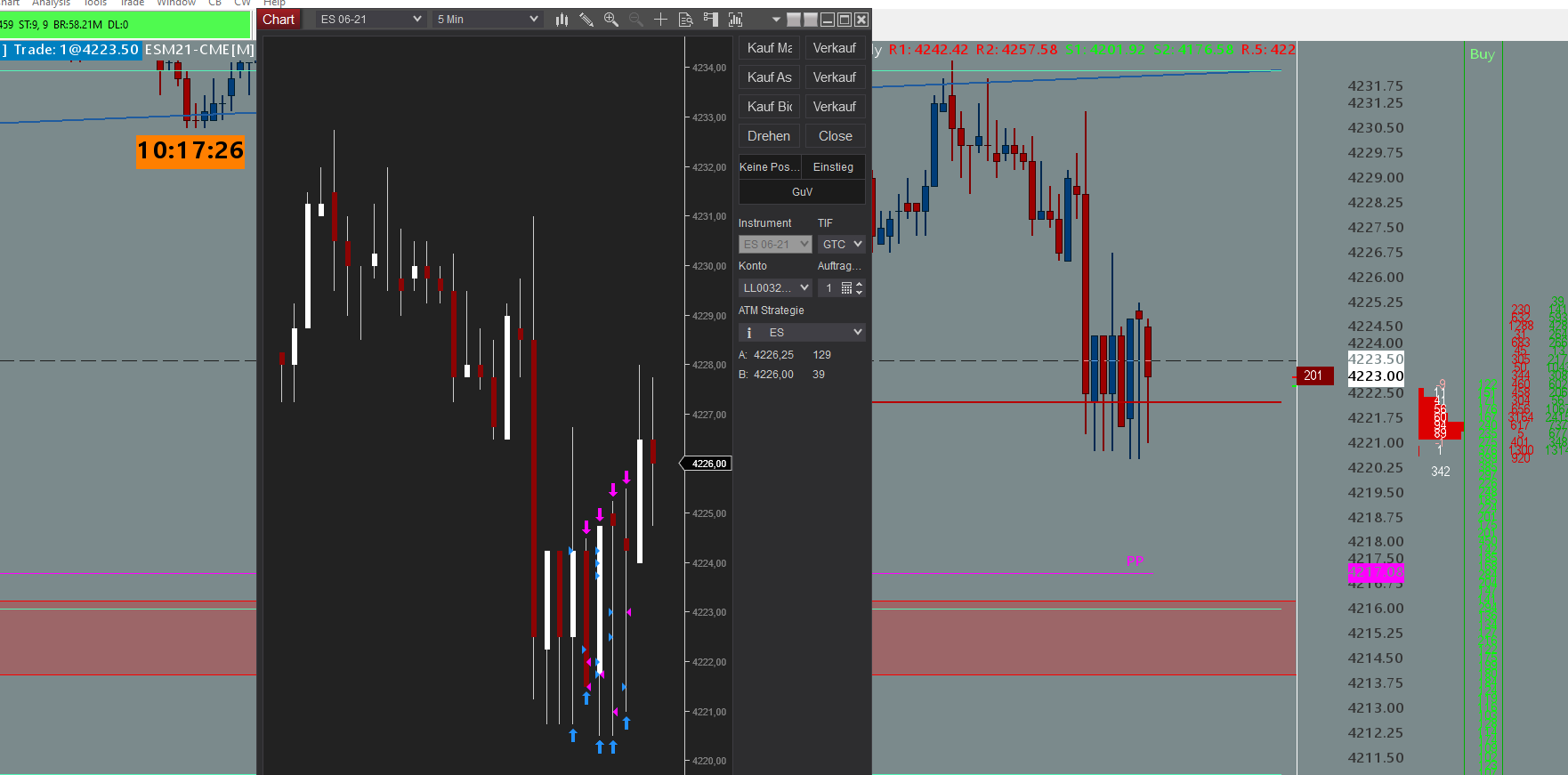Click the red 201 volume marker

point(1314,375)
